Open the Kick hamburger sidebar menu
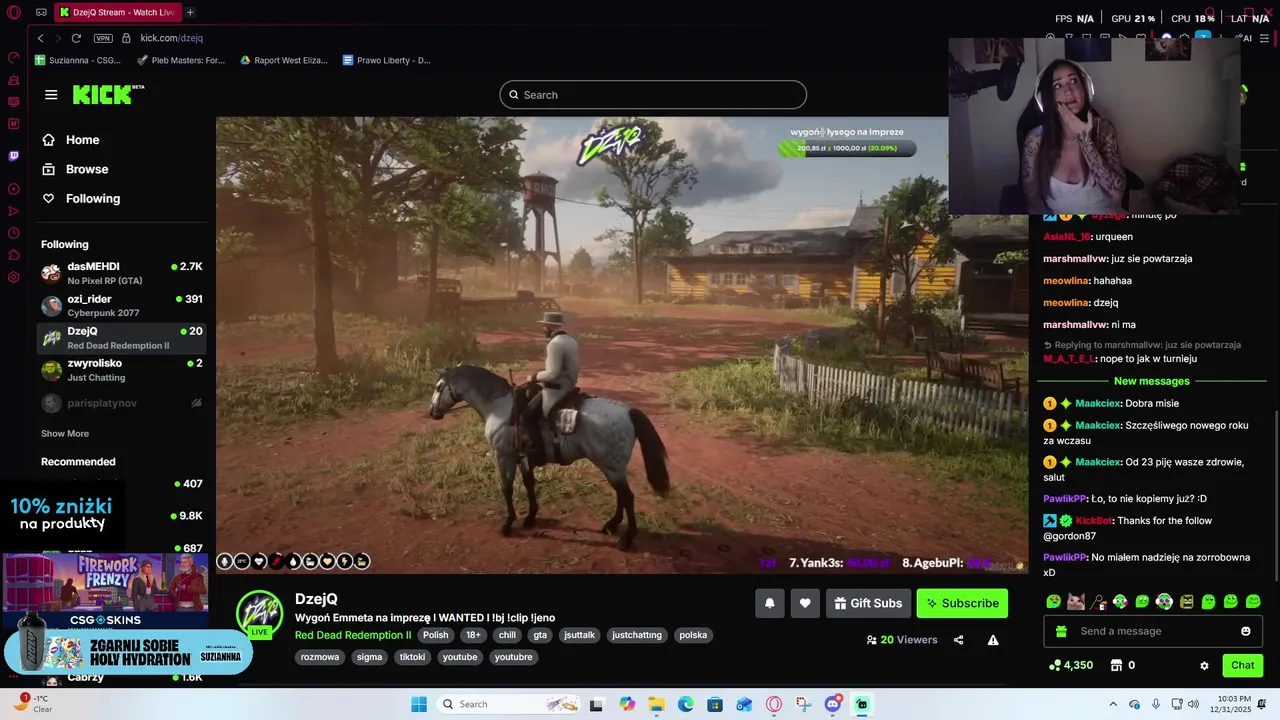This screenshot has width=1280, height=720. [51, 95]
